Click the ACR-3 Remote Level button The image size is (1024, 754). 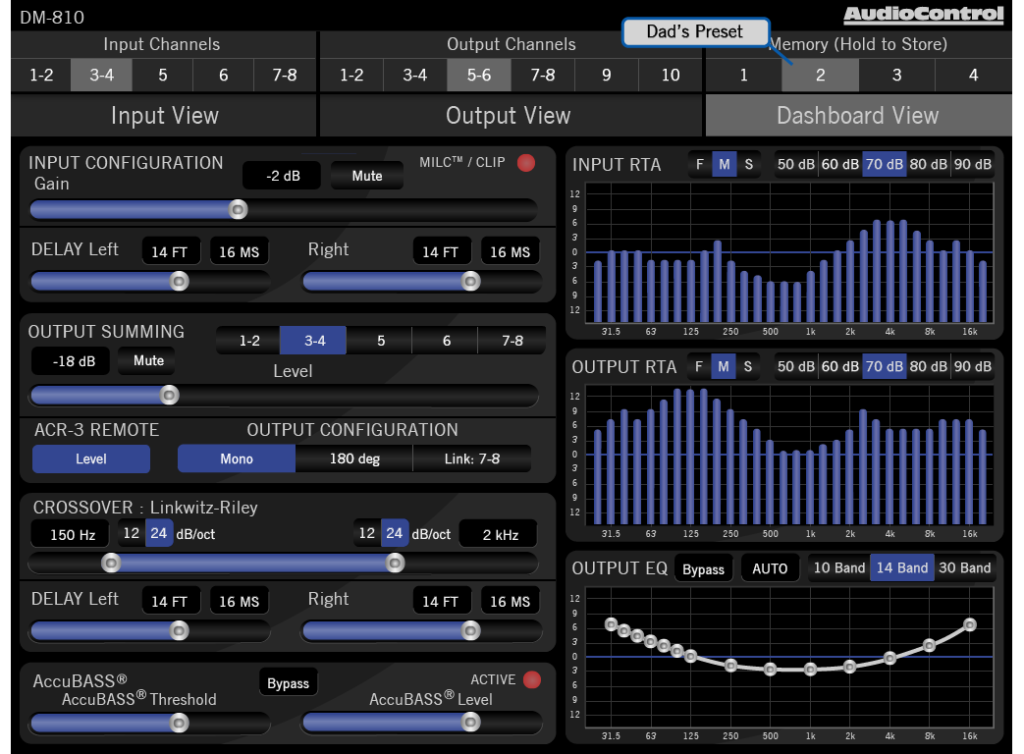point(91,459)
